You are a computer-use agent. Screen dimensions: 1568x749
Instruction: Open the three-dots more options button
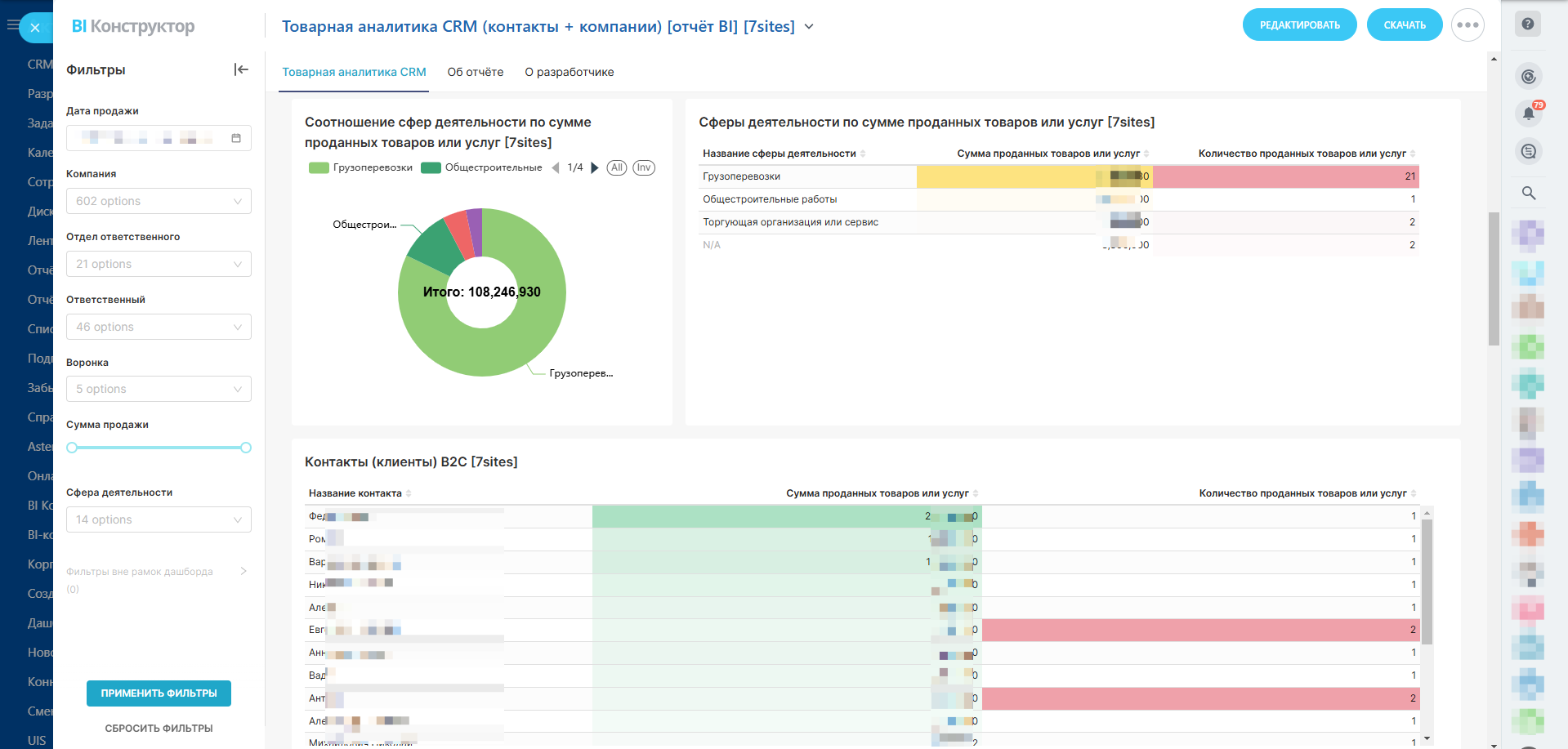coord(1467,25)
